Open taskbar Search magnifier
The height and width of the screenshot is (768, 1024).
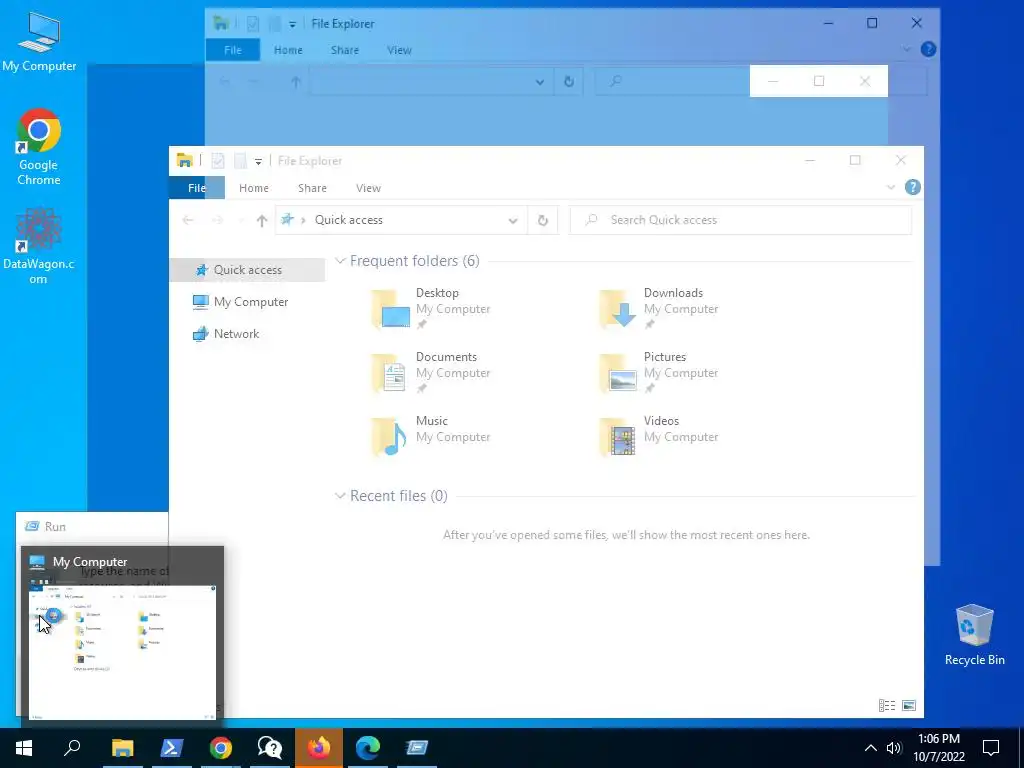[72, 747]
